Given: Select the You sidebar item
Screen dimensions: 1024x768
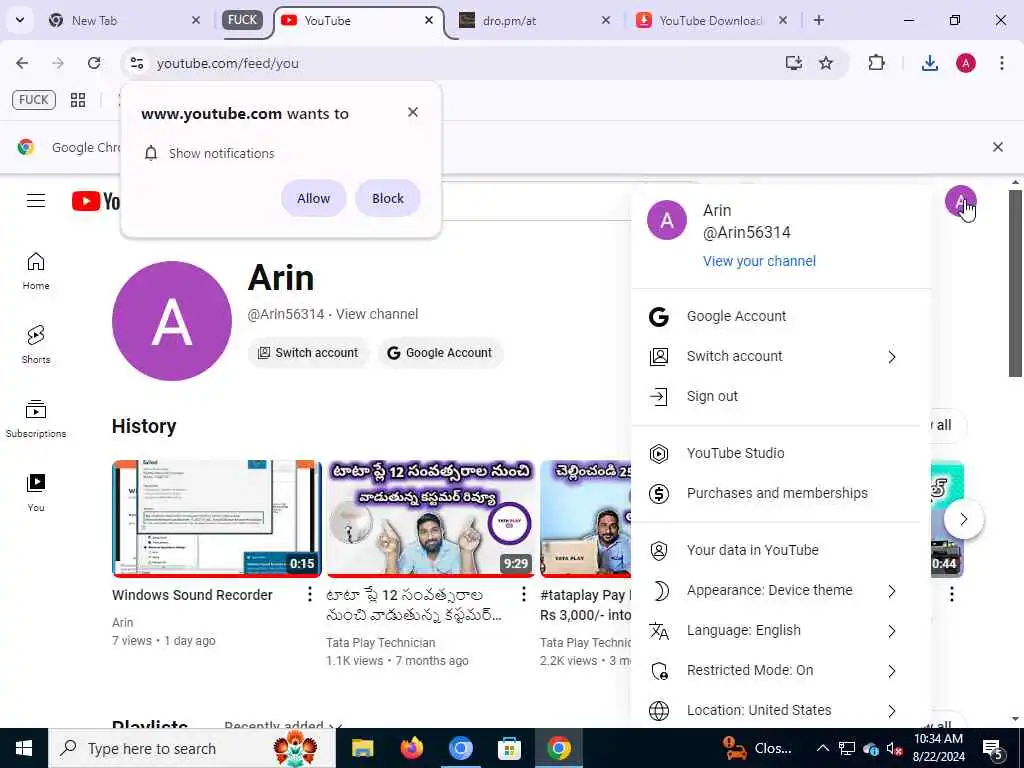Looking at the screenshot, I should pyautogui.click(x=36, y=492).
